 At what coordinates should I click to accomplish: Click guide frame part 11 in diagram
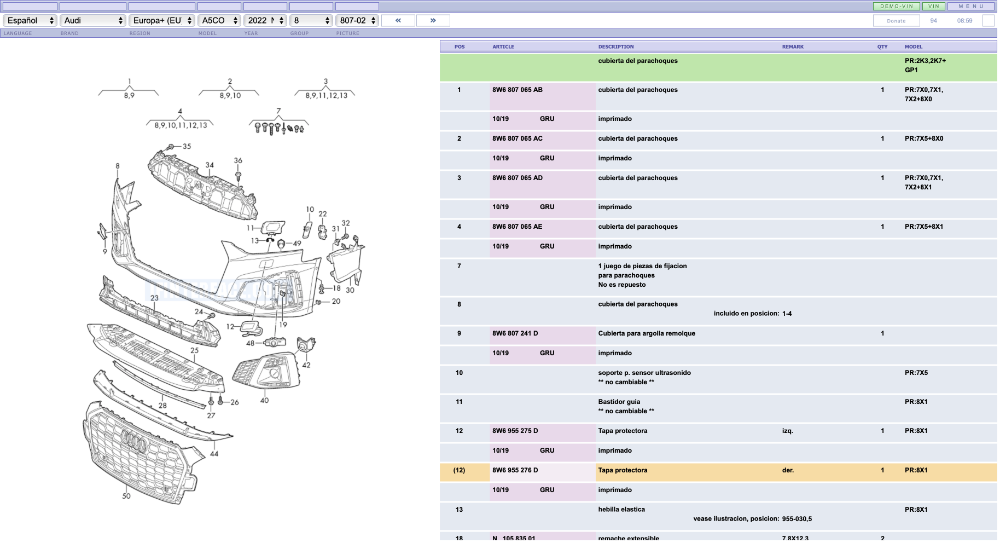(271, 227)
